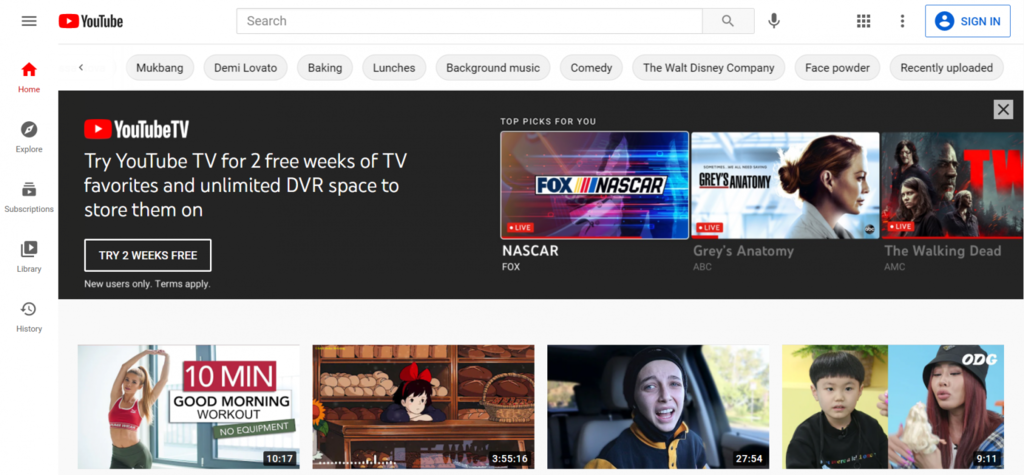This screenshot has width=1024, height=475.
Task: Open History in the sidebar
Action: click(x=29, y=316)
